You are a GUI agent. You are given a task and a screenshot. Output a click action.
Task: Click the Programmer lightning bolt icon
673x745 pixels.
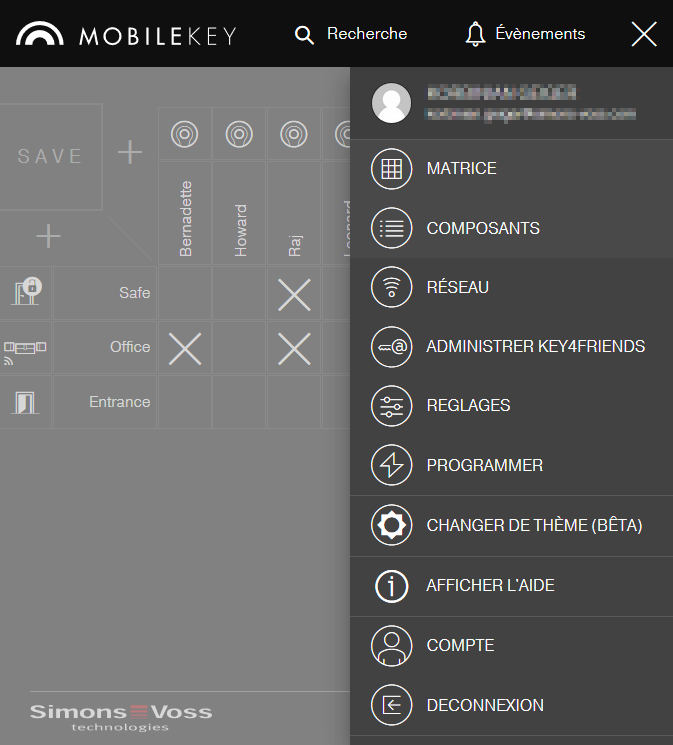pyautogui.click(x=391, y=466)
